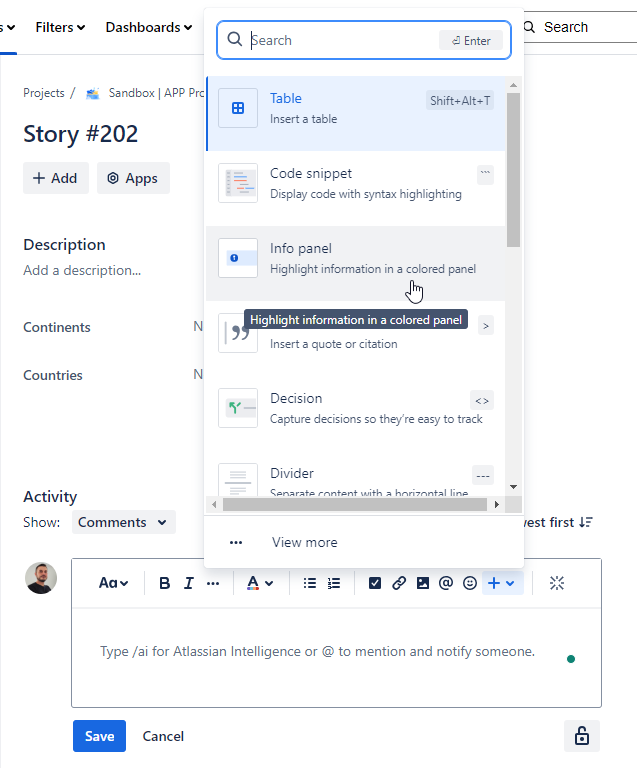Select Code snippet from insert menu
This screenshot has width=637, height=768.
(356, 188)
